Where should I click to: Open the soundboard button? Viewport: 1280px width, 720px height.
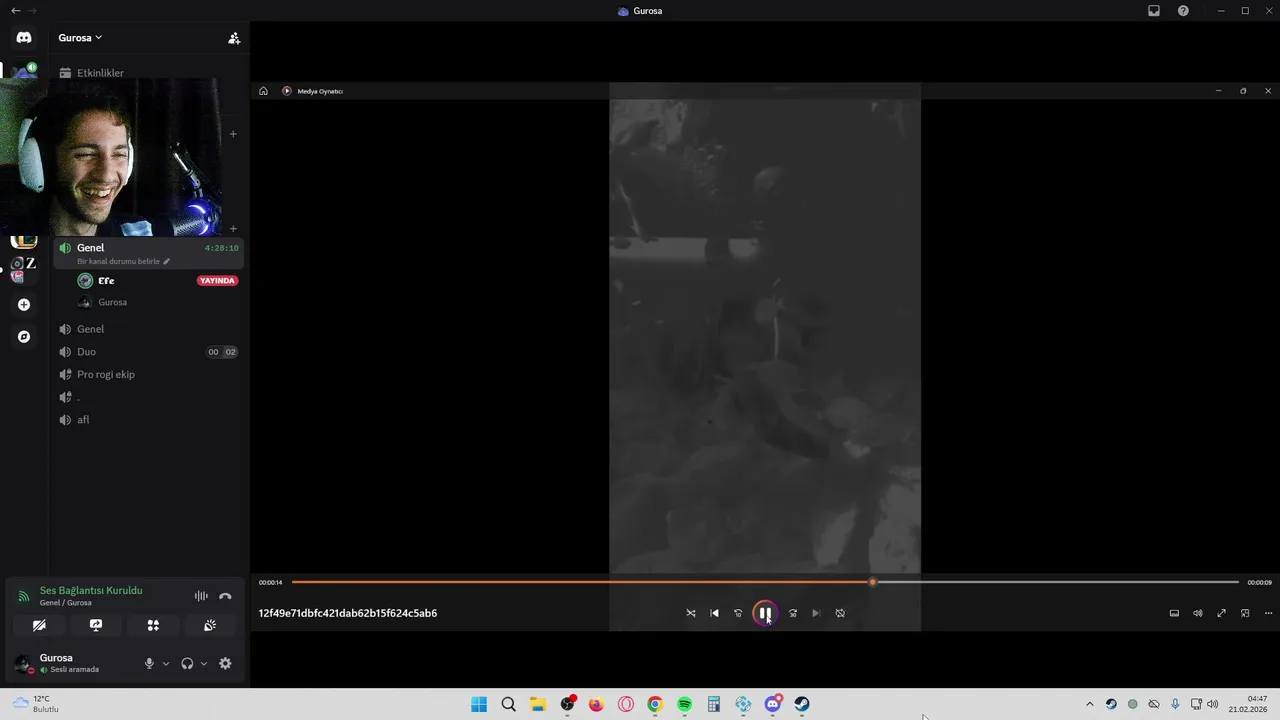210,625
